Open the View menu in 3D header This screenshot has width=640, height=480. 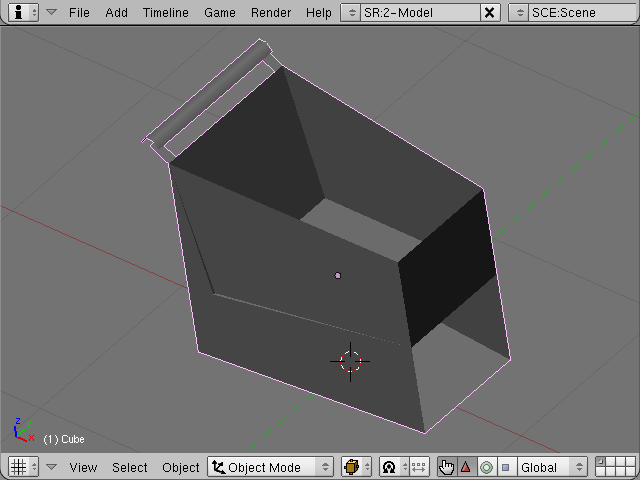coord(83,467)
